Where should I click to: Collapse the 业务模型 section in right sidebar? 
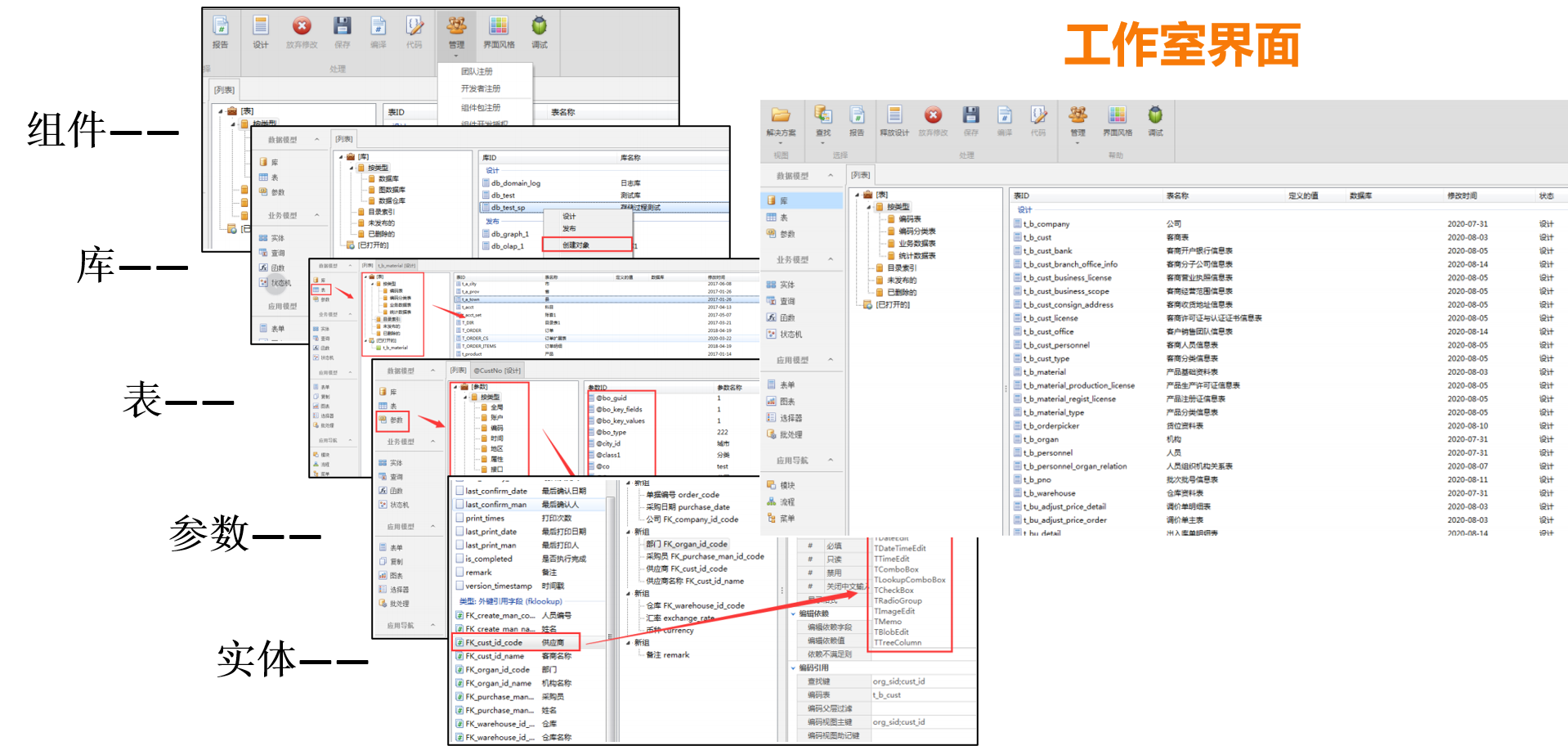tap(831, 259)
